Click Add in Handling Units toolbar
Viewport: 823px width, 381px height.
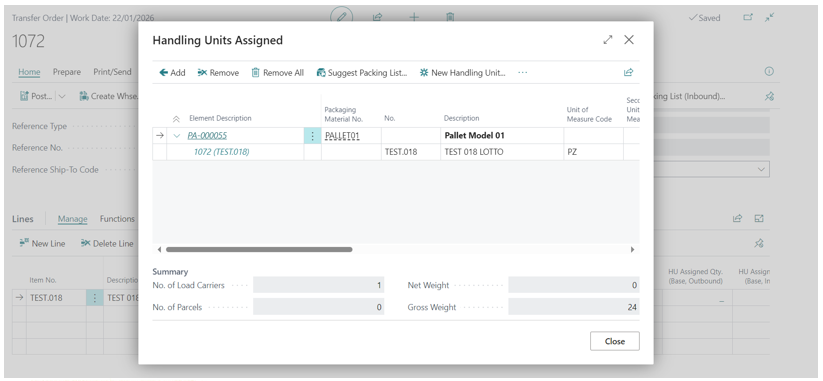[x=172, y=73]
